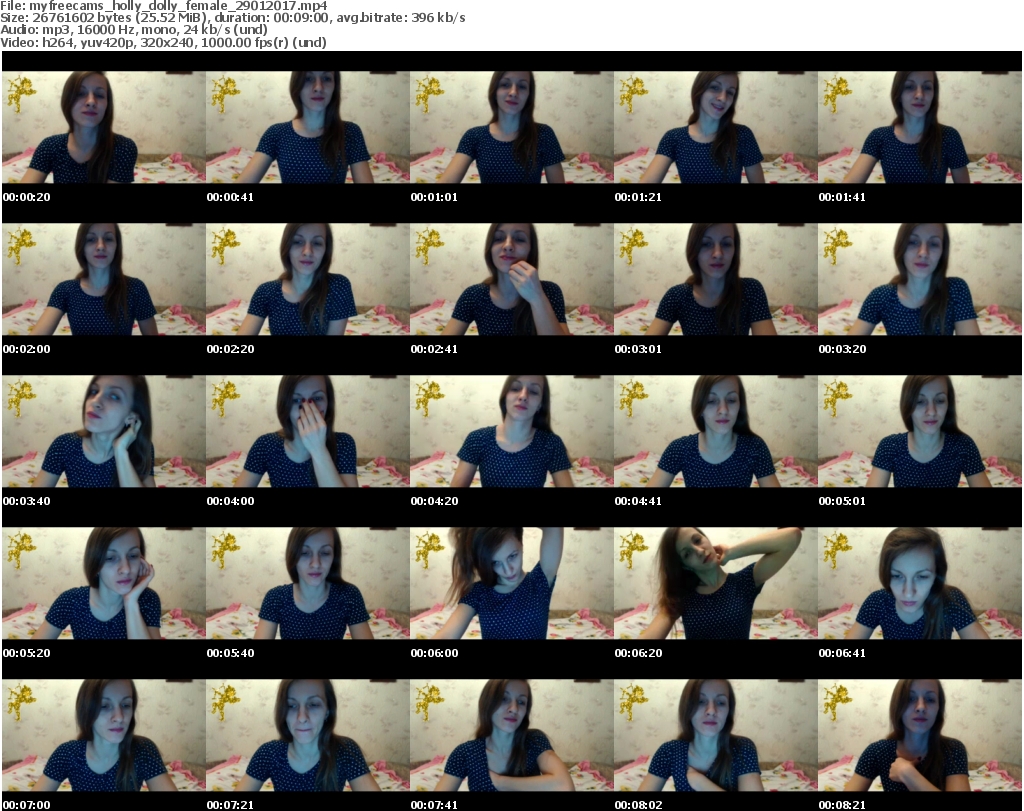Select the thumbnail at timestamp 00:01:41
This screenshot has width=1024, height=811.
pyautogui.click(x=920, y=127)
